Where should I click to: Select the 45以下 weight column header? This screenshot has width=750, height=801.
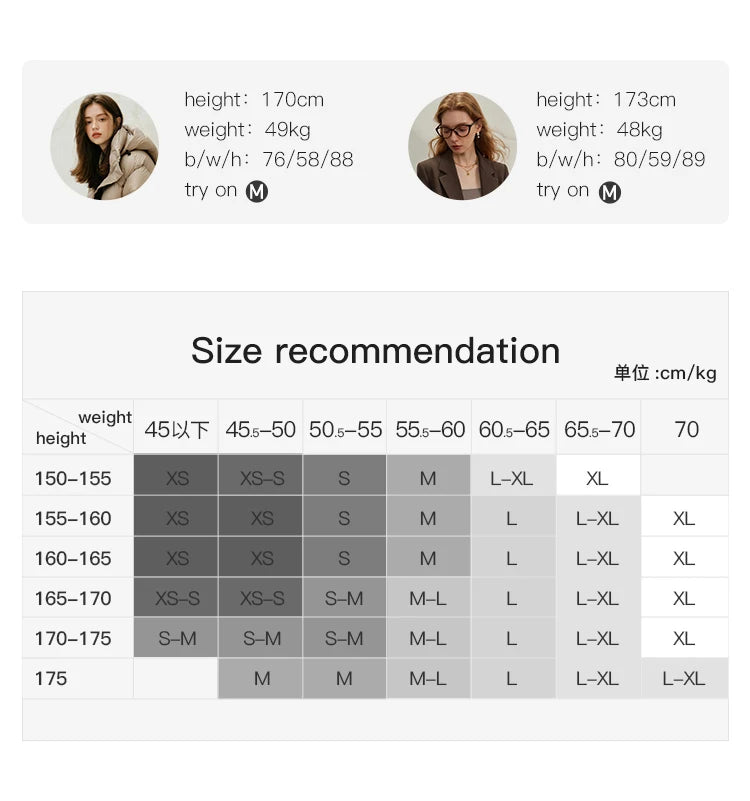[x=176, y=430]
